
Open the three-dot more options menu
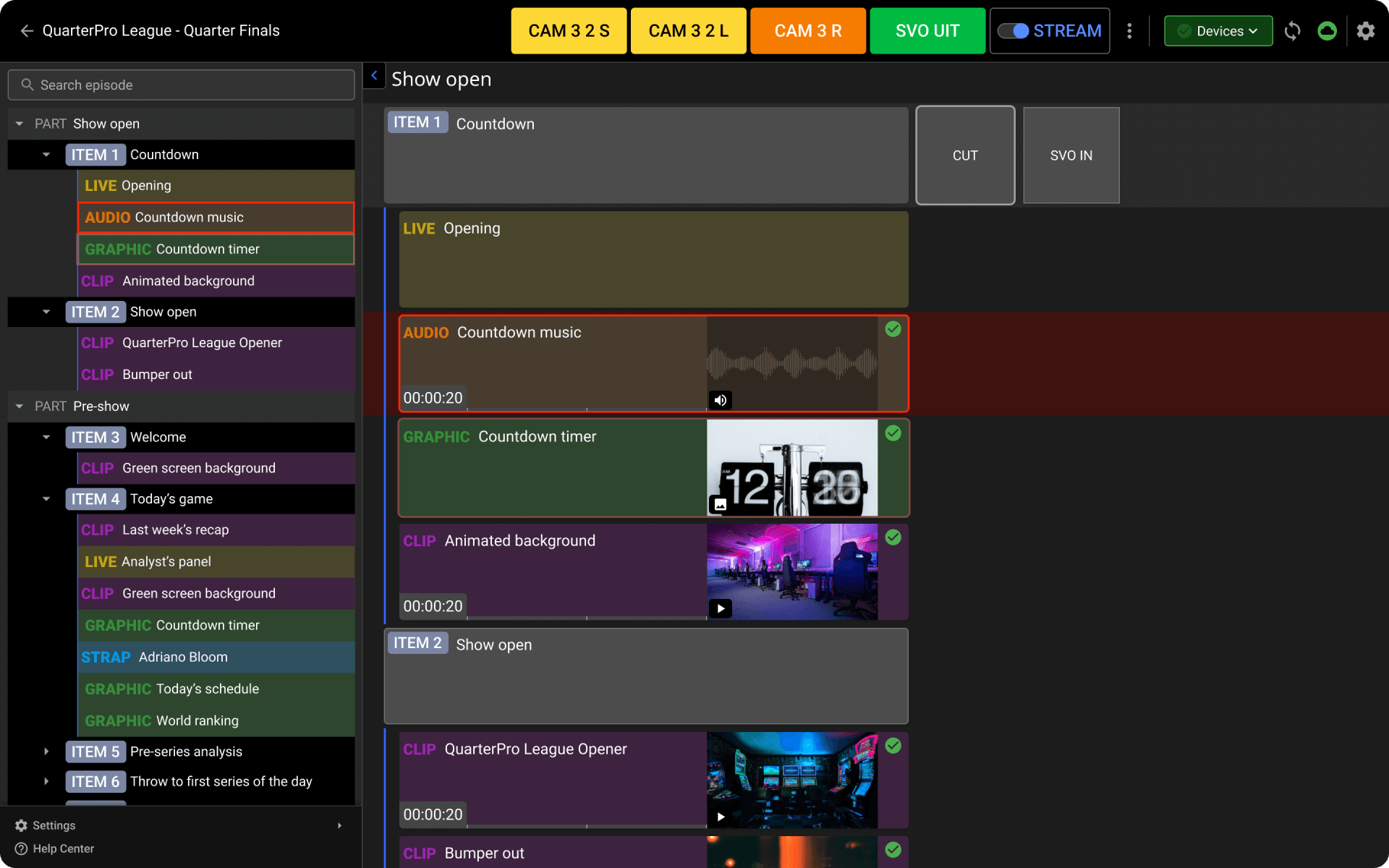click(1129, 31)
